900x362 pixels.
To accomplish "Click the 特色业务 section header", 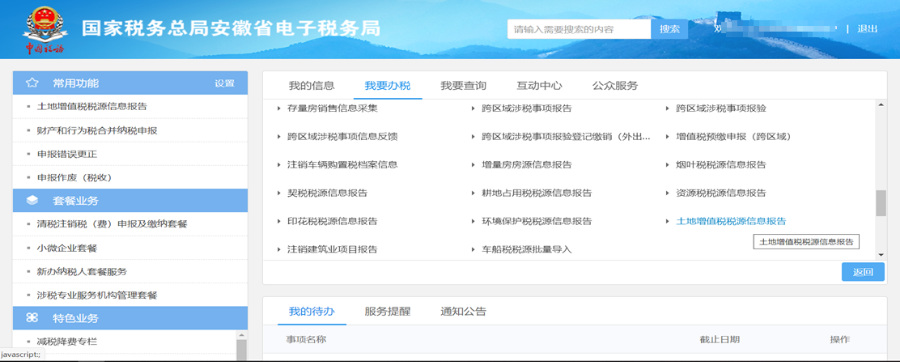I will coord(130,318).
